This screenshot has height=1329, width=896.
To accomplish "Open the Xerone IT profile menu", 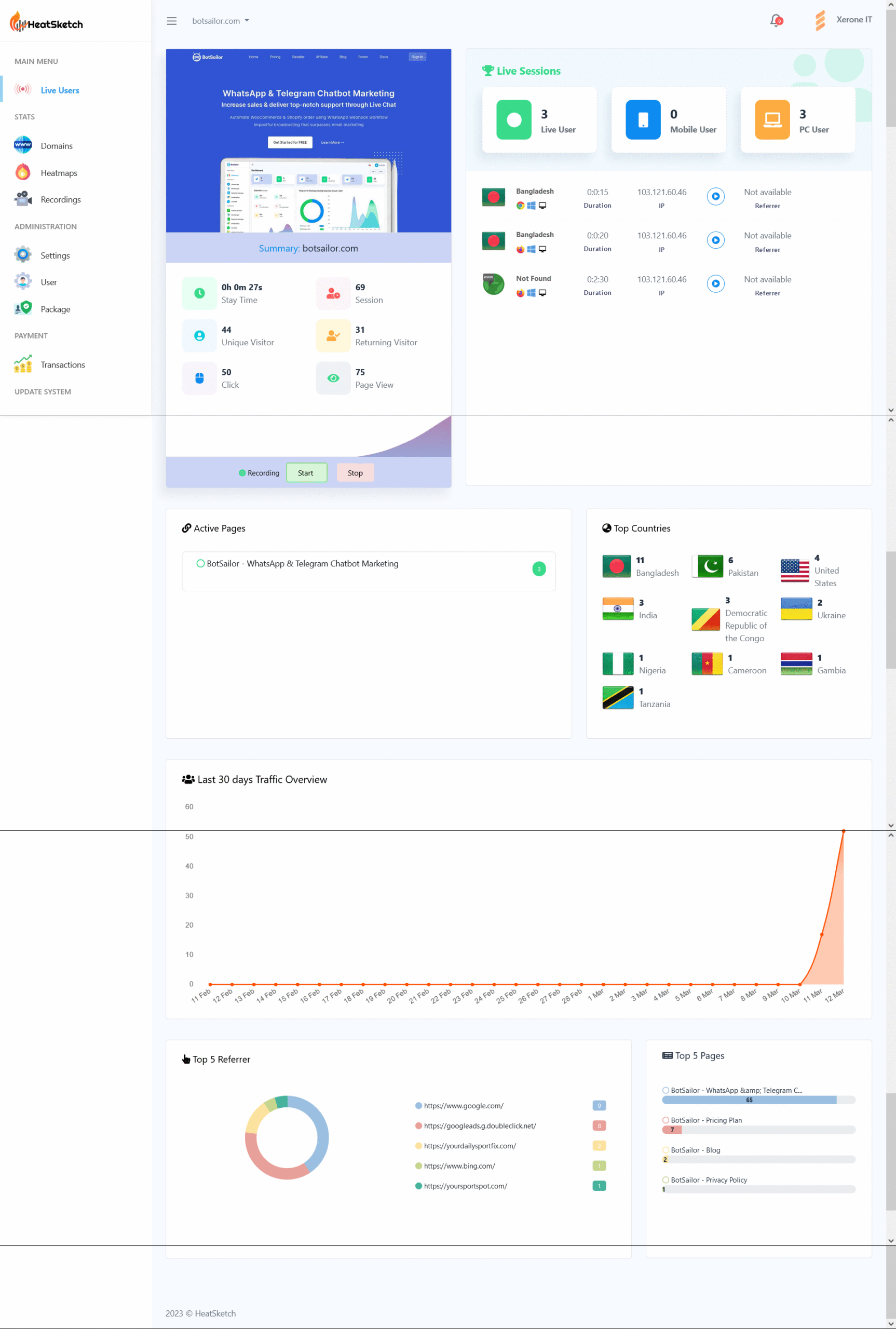I will click(845, 19).
